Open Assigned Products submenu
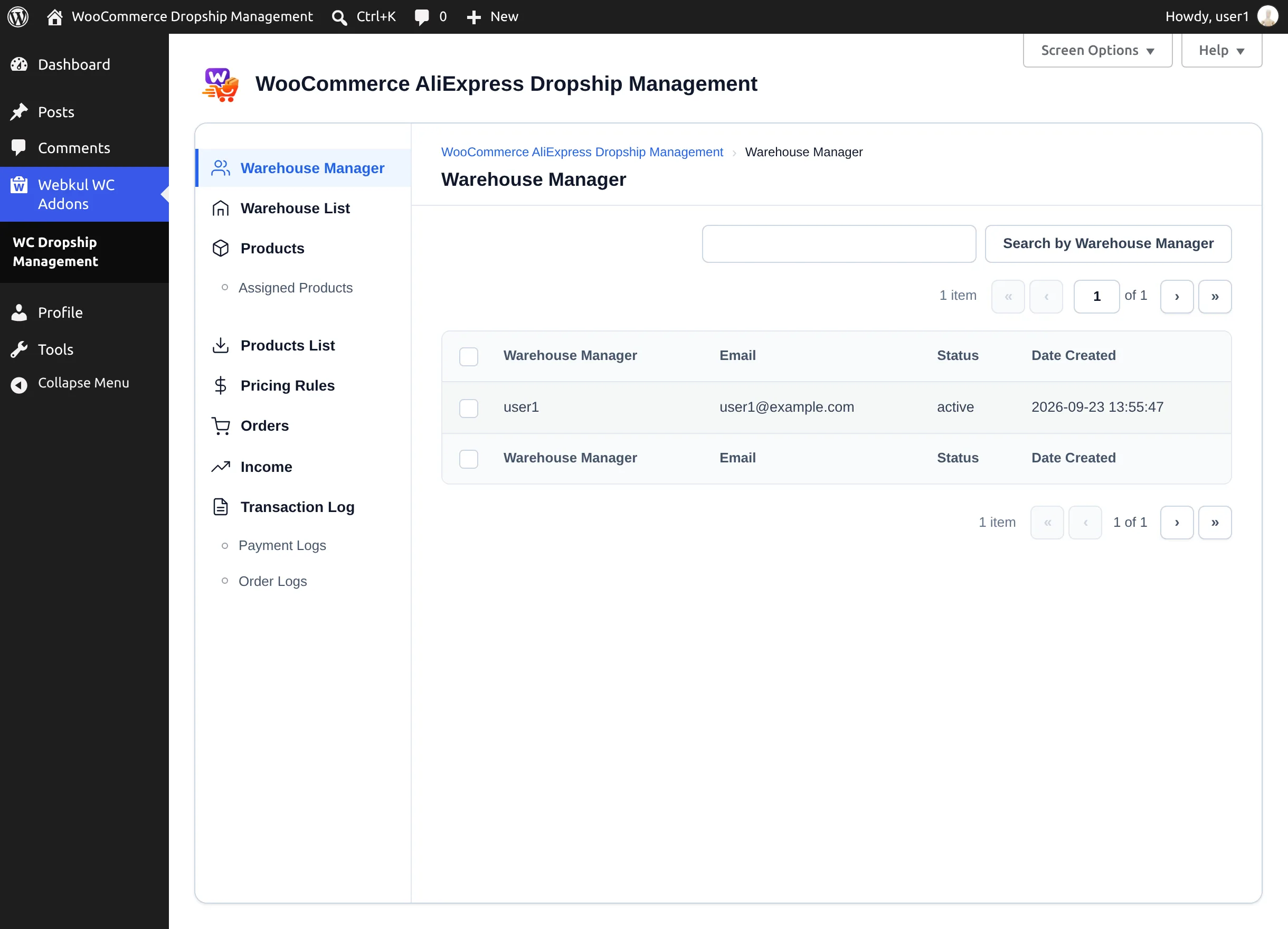Screen dimensions: 1288x929 [295, 288]
